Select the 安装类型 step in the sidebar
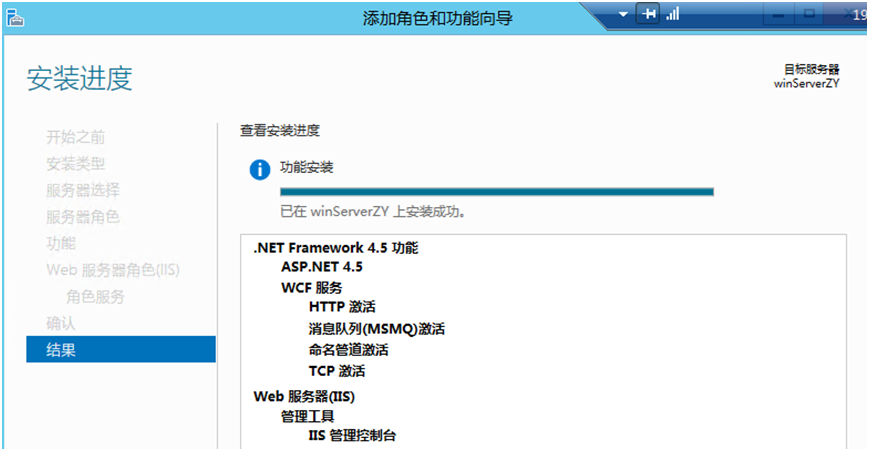The image size is (869, 451). click(x=75, y=163)
